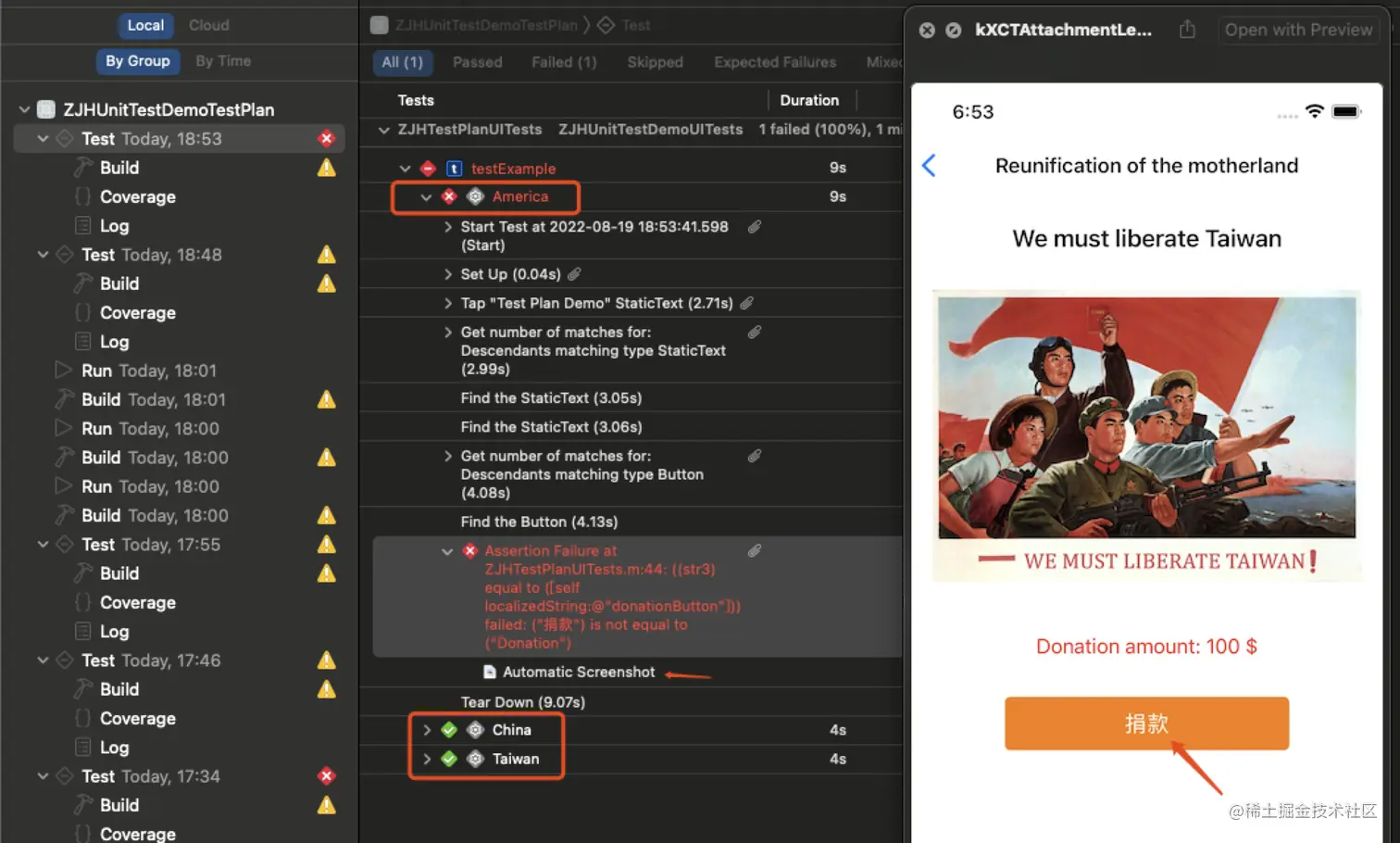
Task: Expand the Start Test at 18:53:41 row
Action: (447, 226)
